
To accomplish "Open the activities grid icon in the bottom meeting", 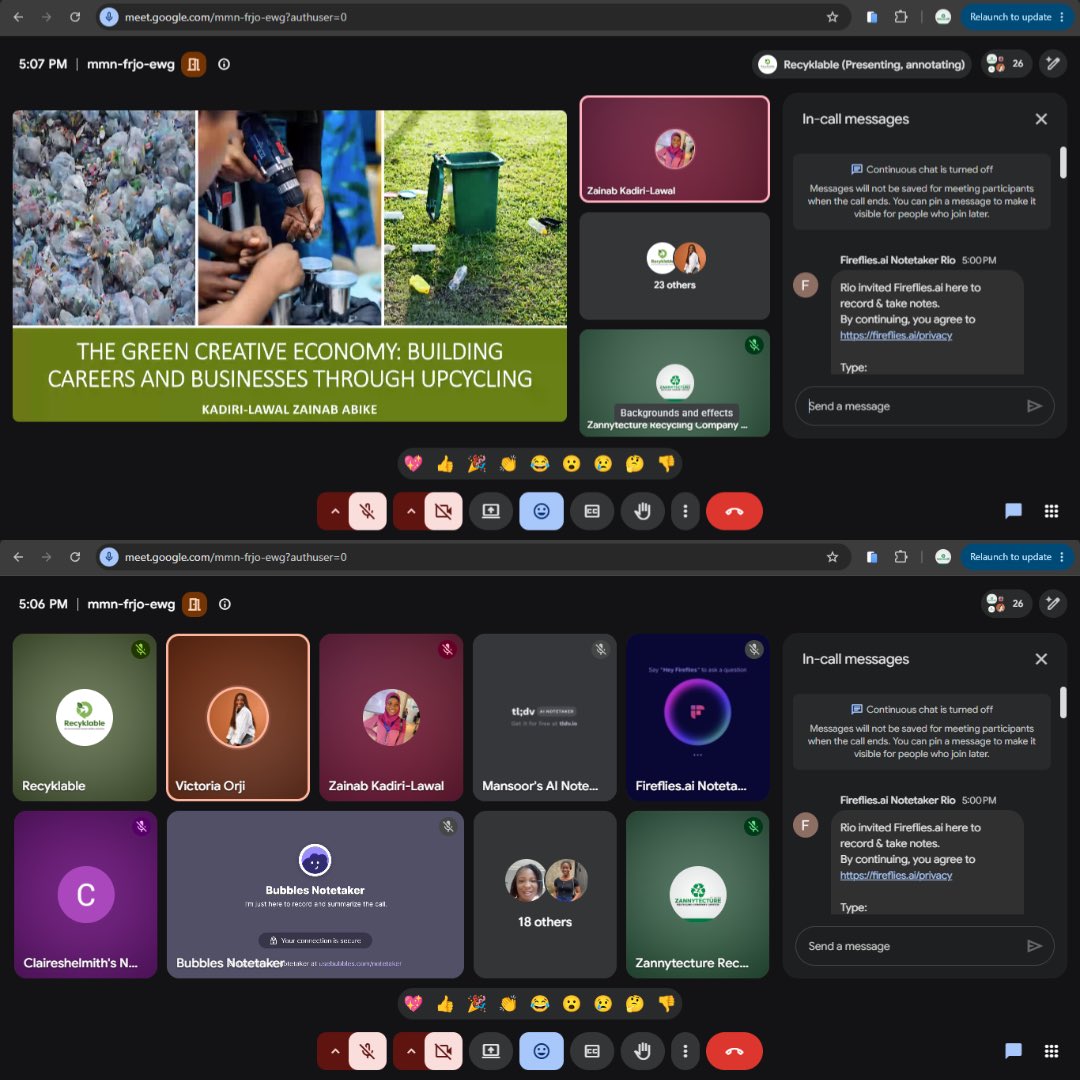I will coord(1051,1051).
